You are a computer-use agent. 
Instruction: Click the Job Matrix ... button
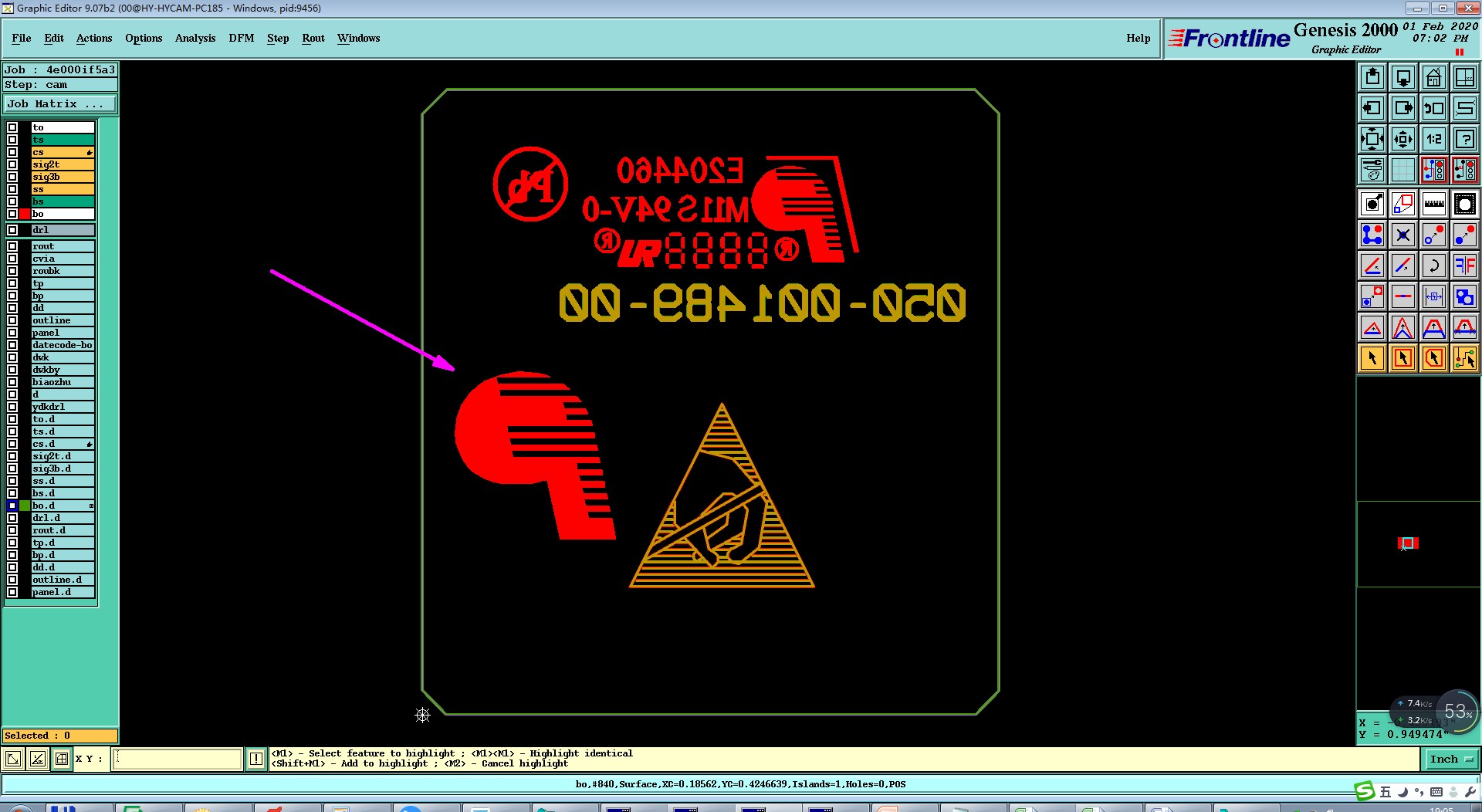click(60, 103)
